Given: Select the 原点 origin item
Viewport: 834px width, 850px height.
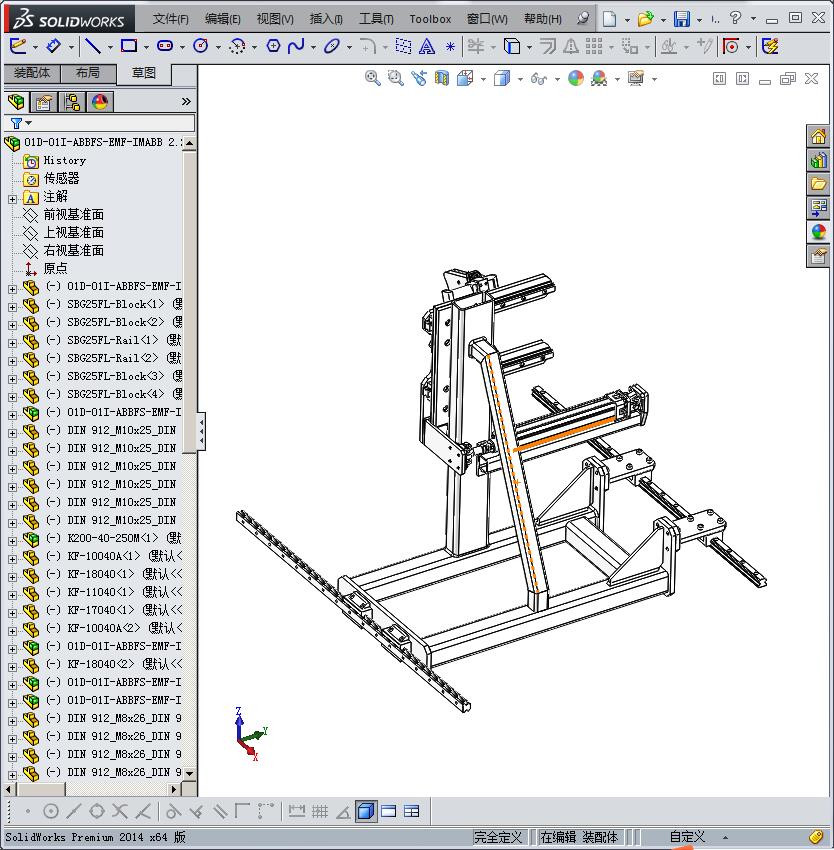Looking at the screenshot, I should [x=55, y=268].
